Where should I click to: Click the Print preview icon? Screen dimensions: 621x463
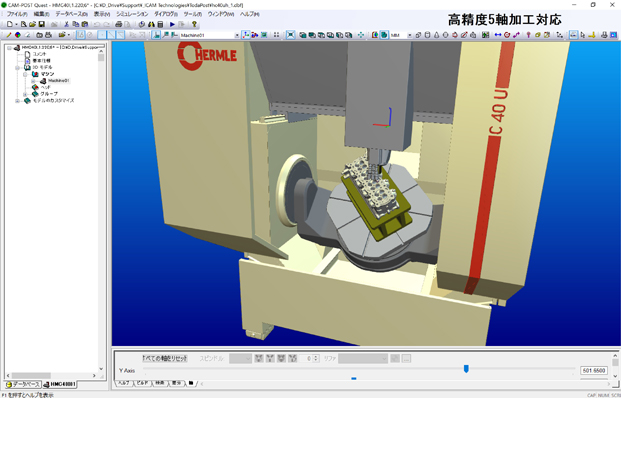click(x=128, y=24)
